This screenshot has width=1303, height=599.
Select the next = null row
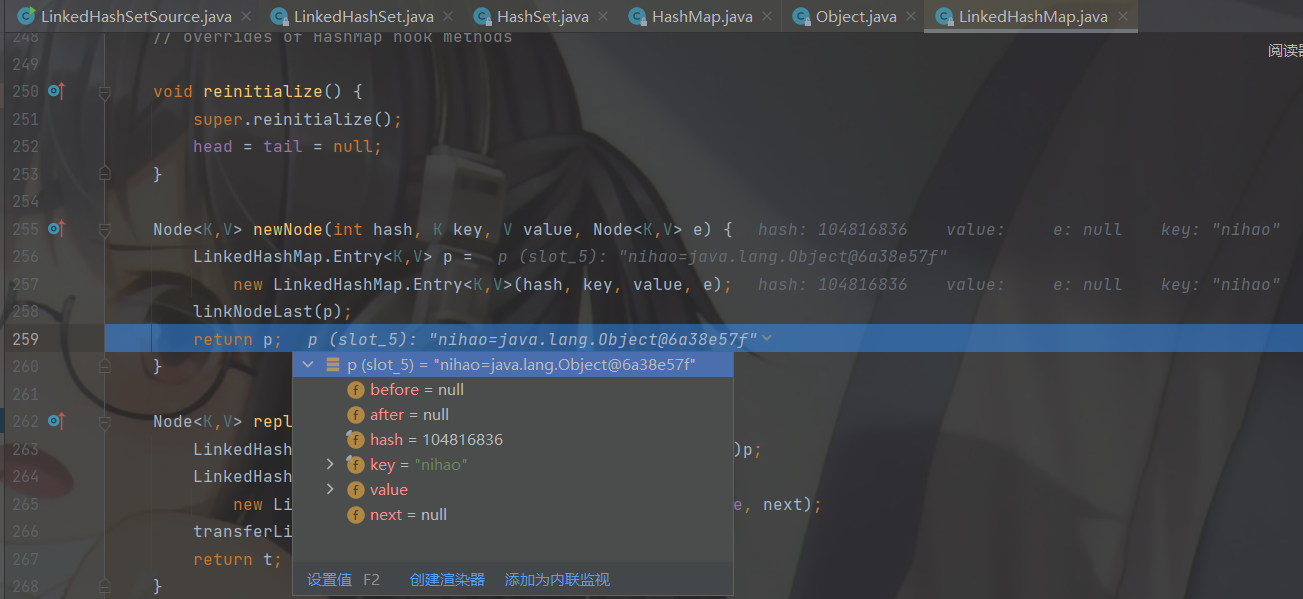point(513,515)
